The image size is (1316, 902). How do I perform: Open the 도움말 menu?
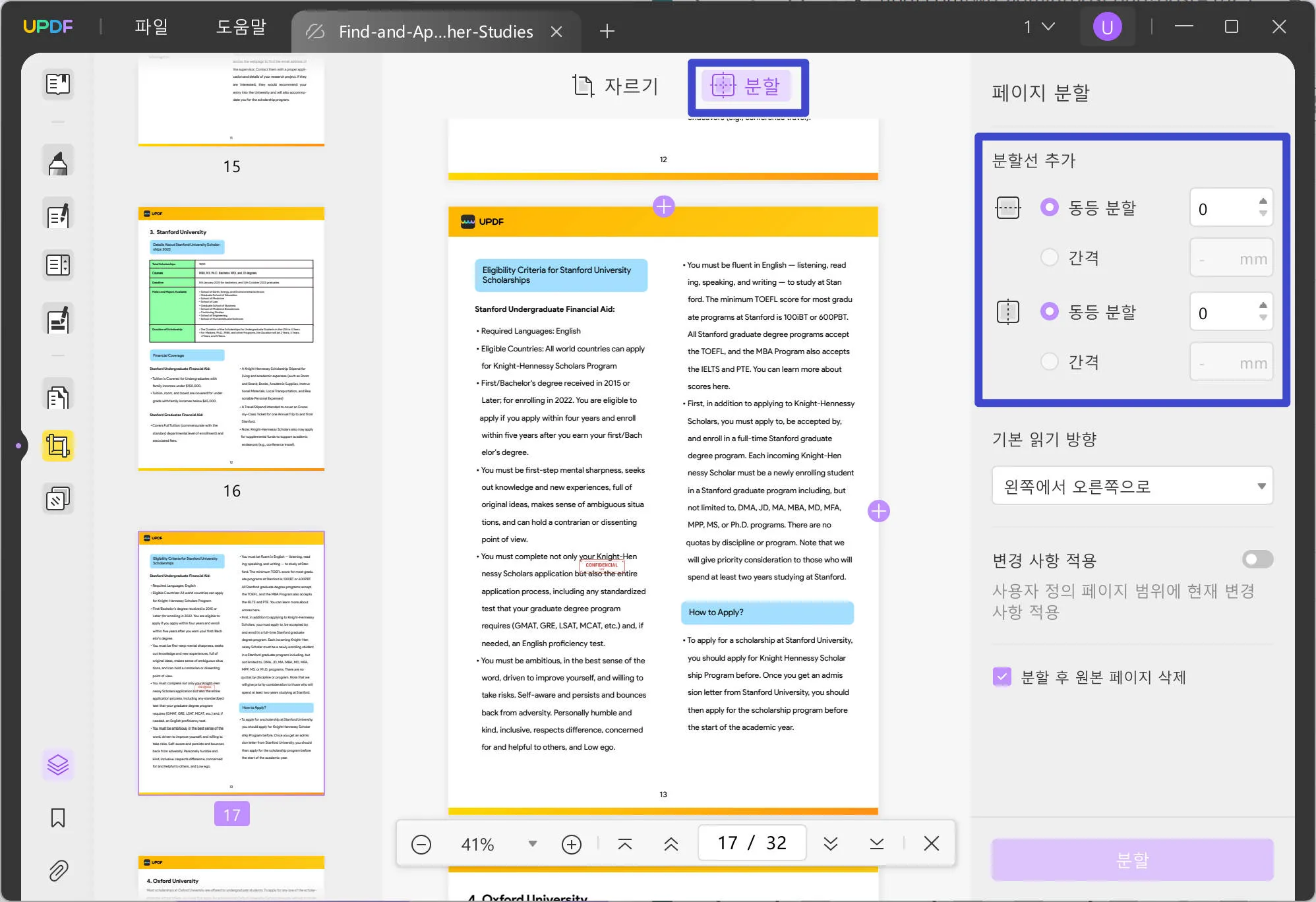241,27
